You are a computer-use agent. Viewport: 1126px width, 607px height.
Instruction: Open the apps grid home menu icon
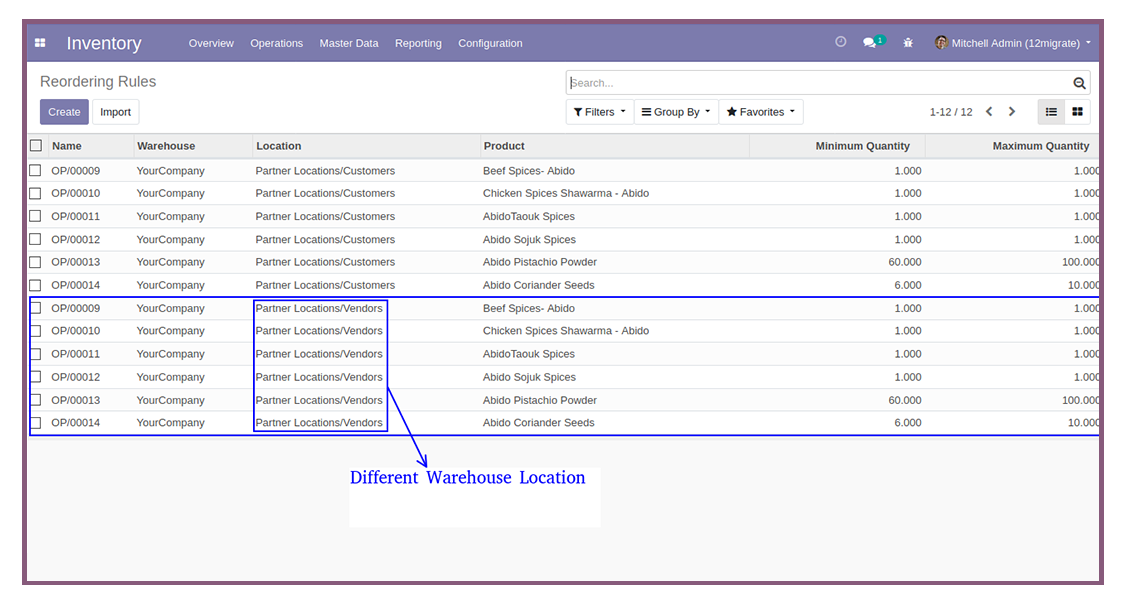(x=40, y=43)
